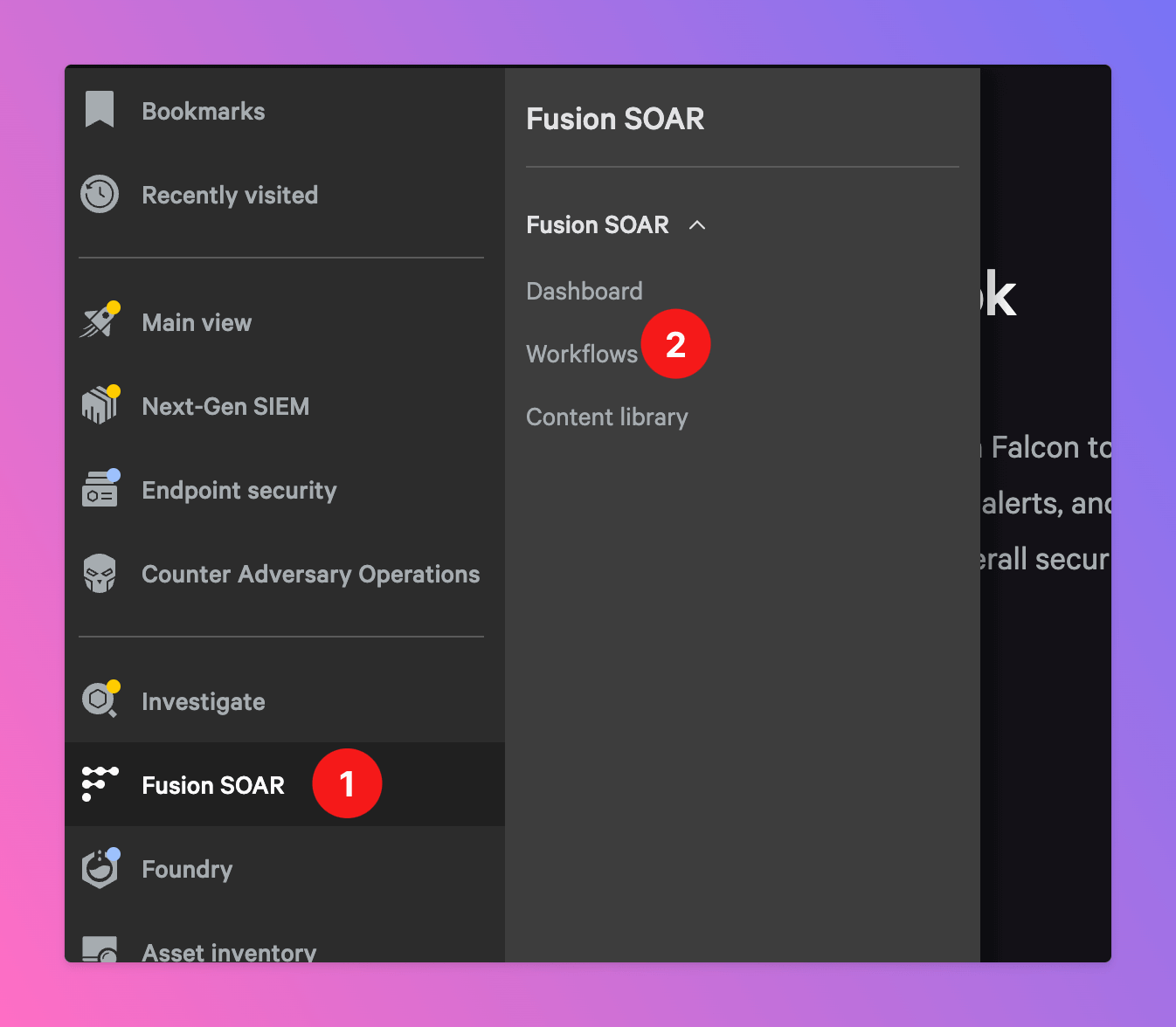The height and width of the screenshot is (1027, 1176).
Task: Select the Fusion SOAR sidebar label
Action: (x=213, y=785)
